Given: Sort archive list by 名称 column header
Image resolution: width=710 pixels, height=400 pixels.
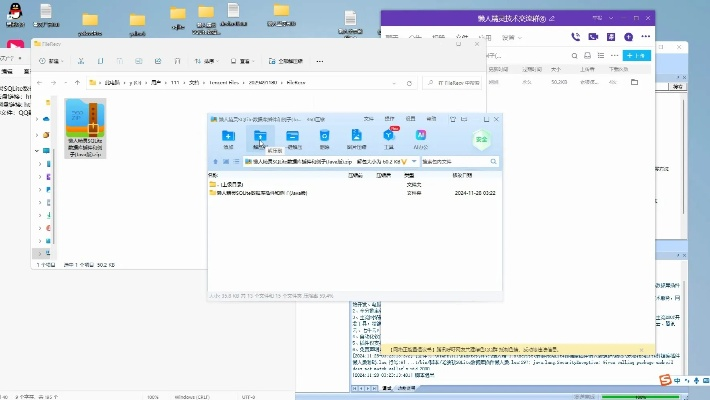Looking at the screenshot, I should [213, 175].
